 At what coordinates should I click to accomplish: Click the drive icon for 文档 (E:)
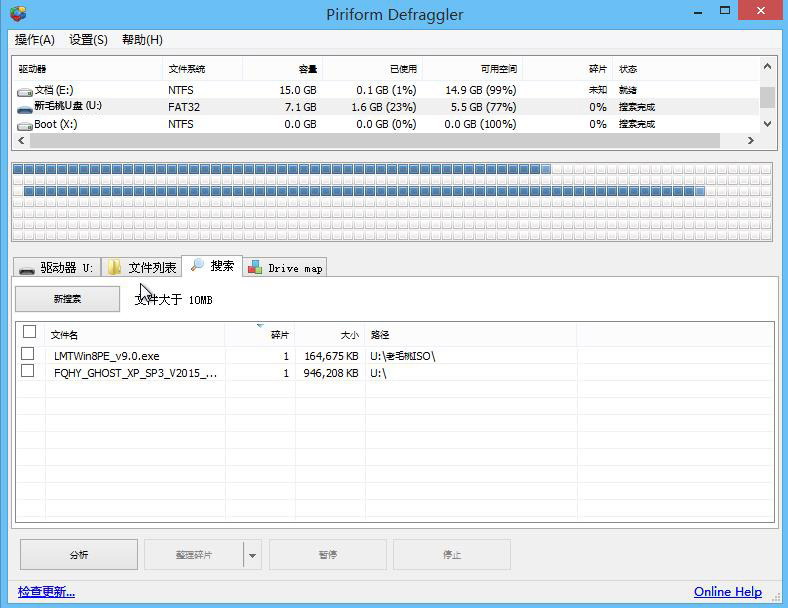[25, 92]
